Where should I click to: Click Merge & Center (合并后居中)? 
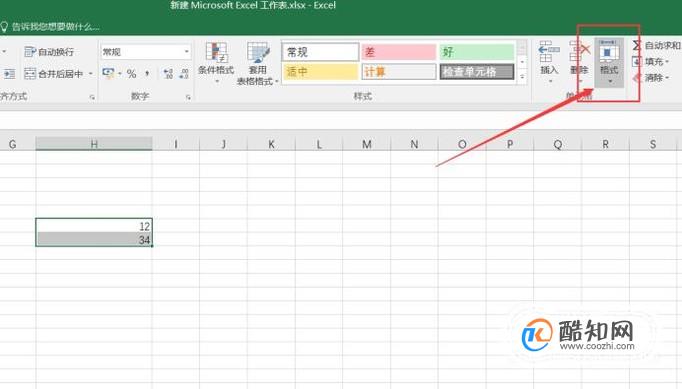pos(53,74)
